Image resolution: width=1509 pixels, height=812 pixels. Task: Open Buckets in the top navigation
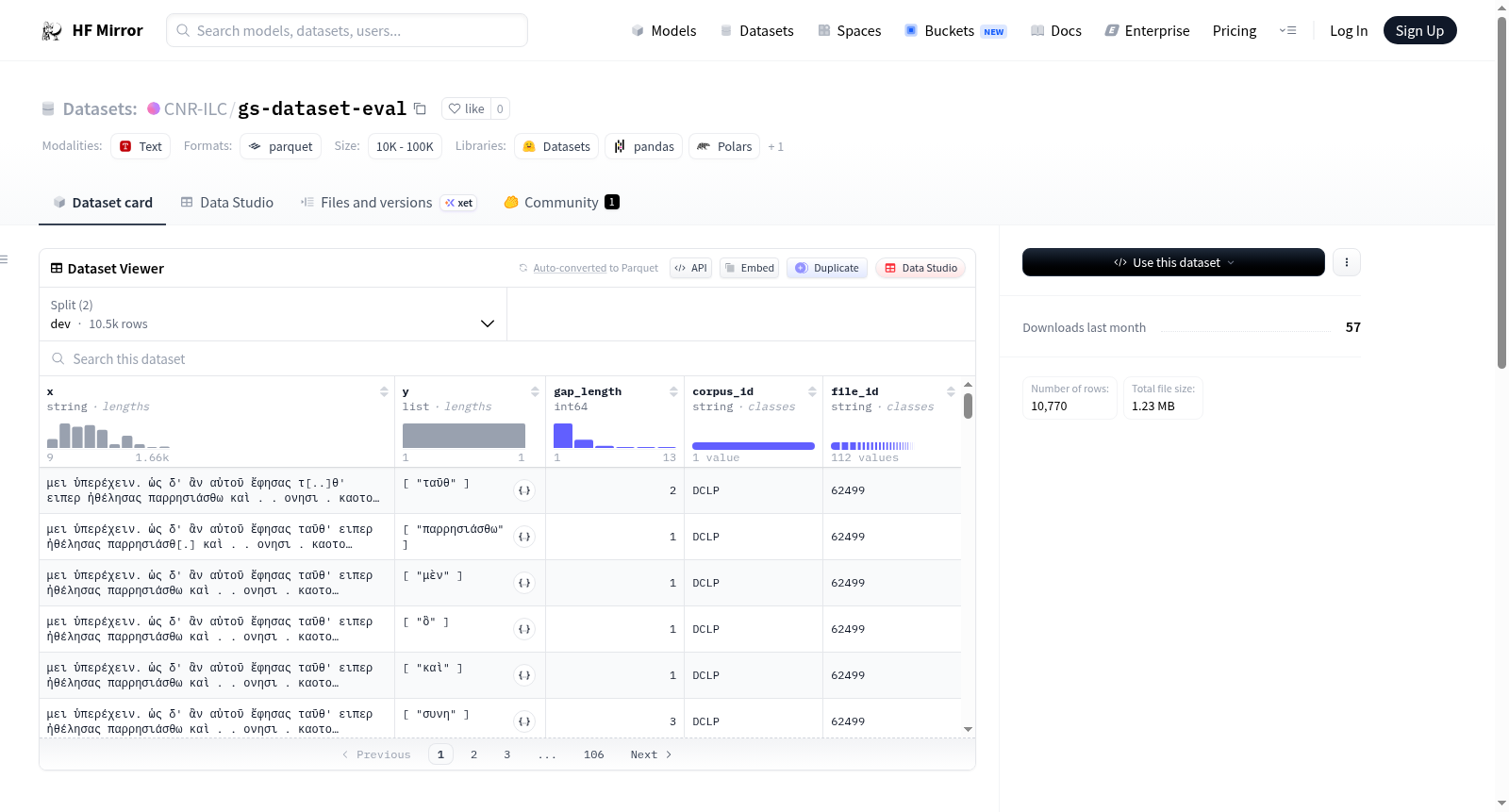[955, 31]
